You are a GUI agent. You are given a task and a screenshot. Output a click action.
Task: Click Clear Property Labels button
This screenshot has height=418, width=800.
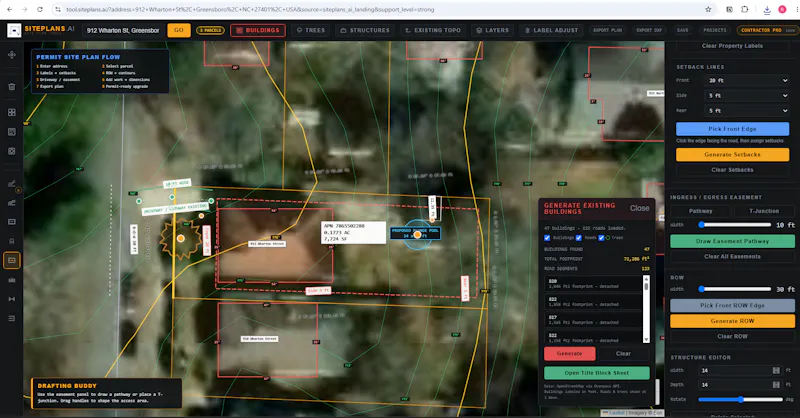pos(732,46)
